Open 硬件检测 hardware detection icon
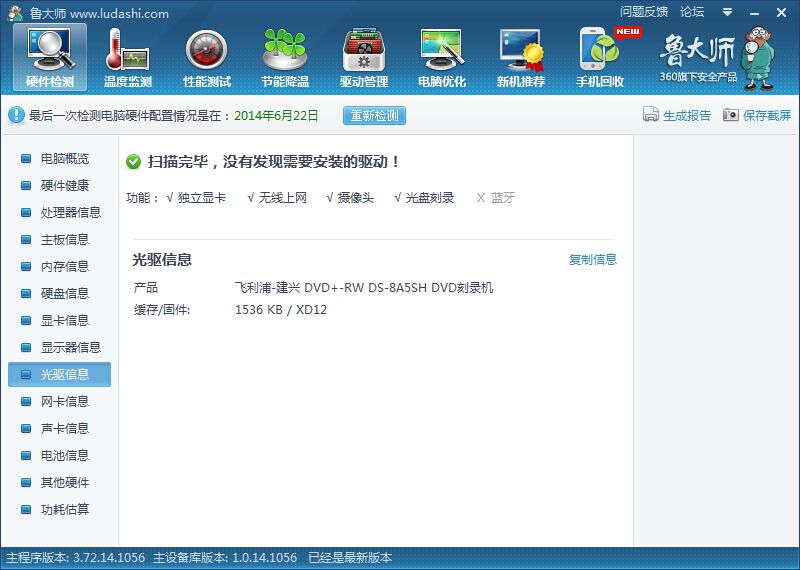800x570 pixels. (x=49, y=57)
